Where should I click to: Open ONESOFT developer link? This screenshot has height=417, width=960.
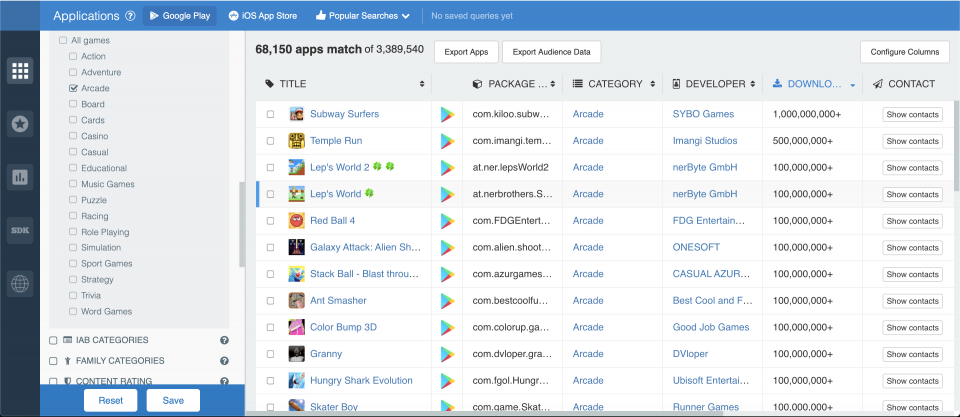697,247
